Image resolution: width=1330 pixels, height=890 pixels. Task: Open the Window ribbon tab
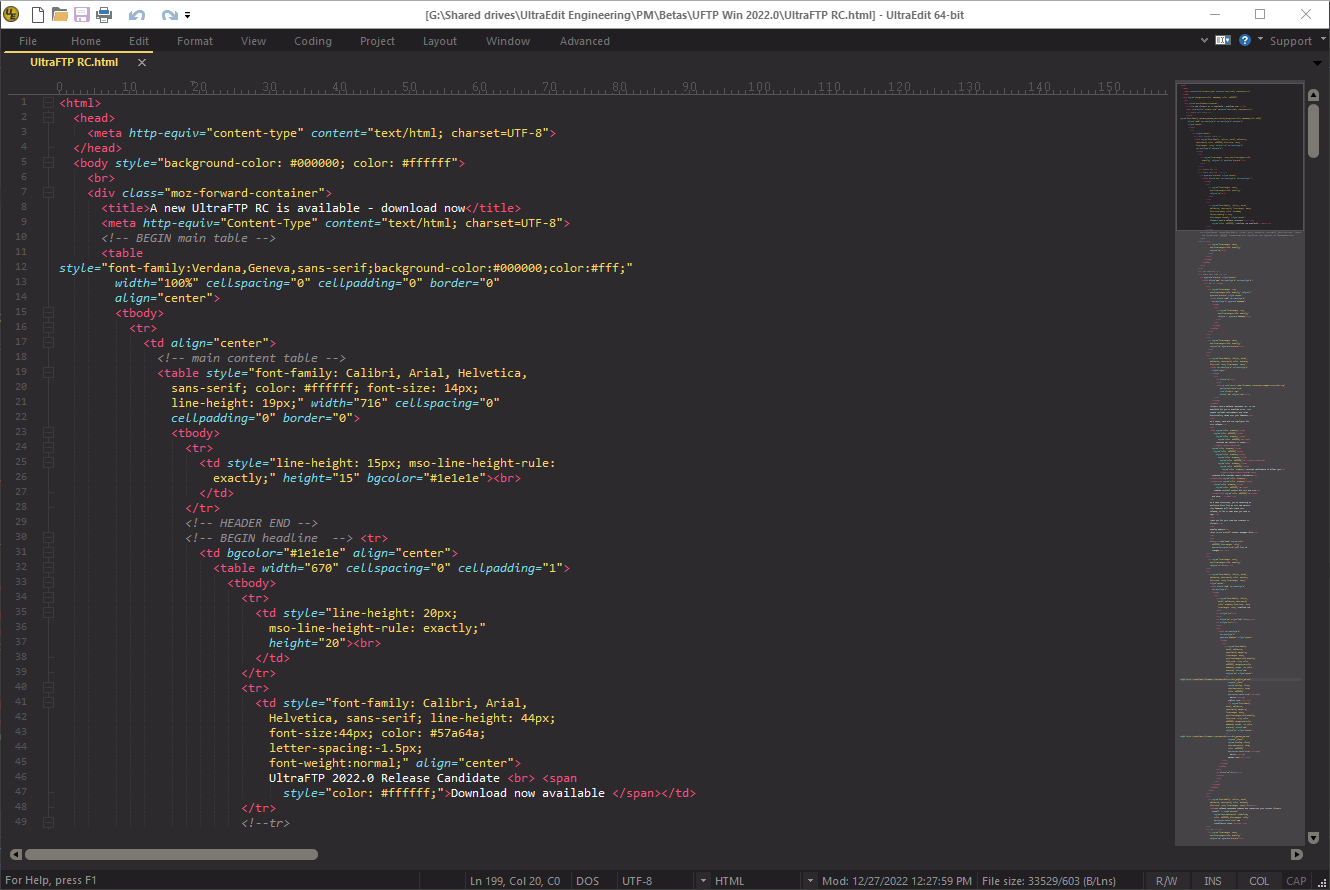click(508, 41)
